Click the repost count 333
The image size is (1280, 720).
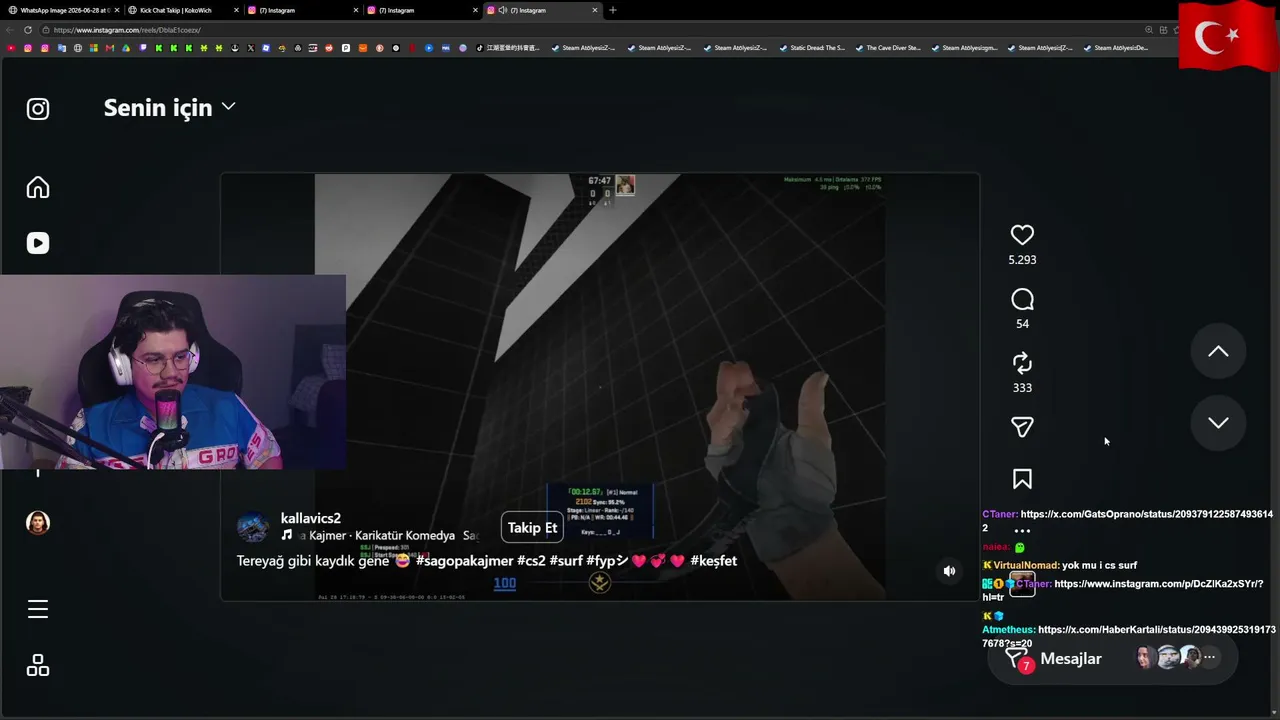1022,388
